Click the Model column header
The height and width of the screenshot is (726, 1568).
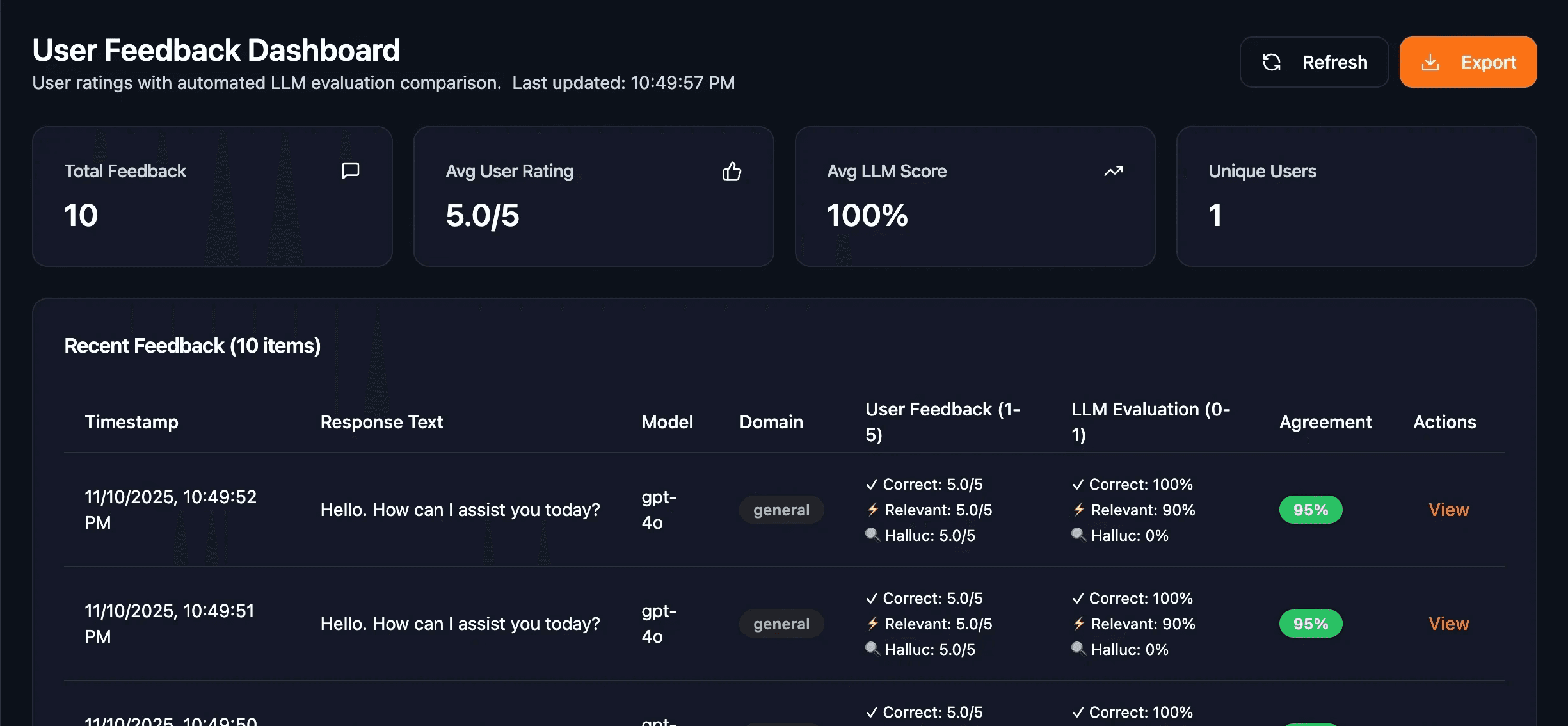click(x=667, y=422)
